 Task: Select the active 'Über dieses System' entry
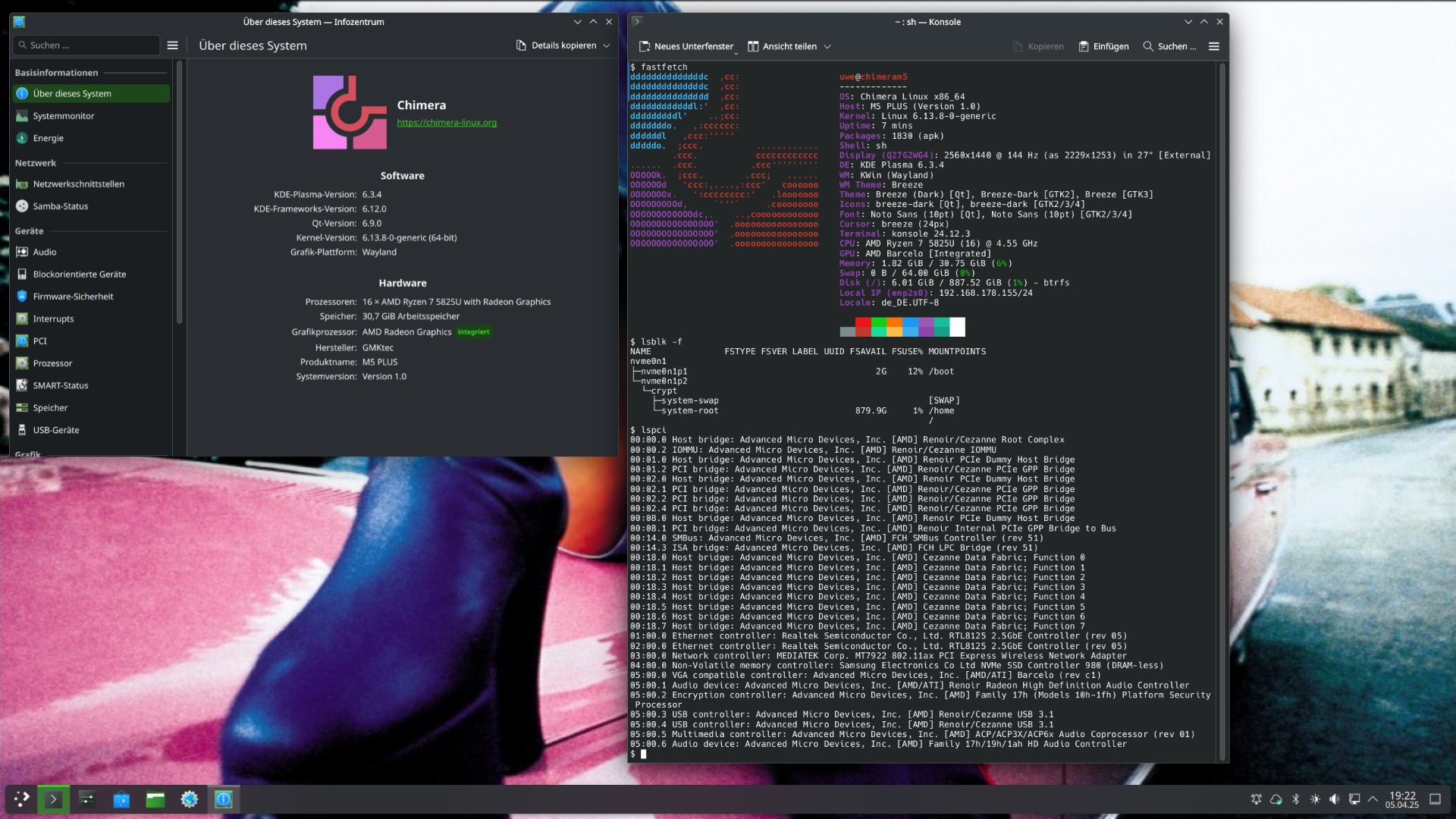tap(91, 93)
